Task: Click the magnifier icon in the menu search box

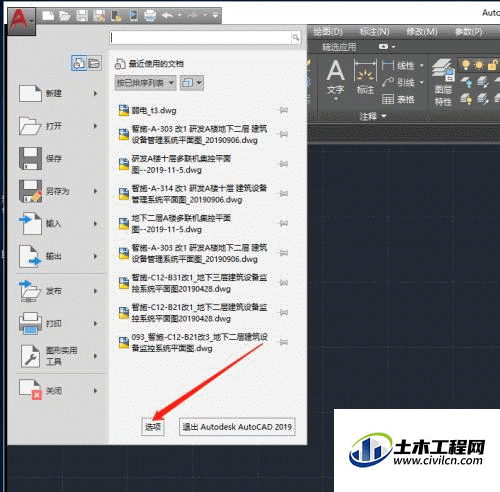Action: point(295,38)
